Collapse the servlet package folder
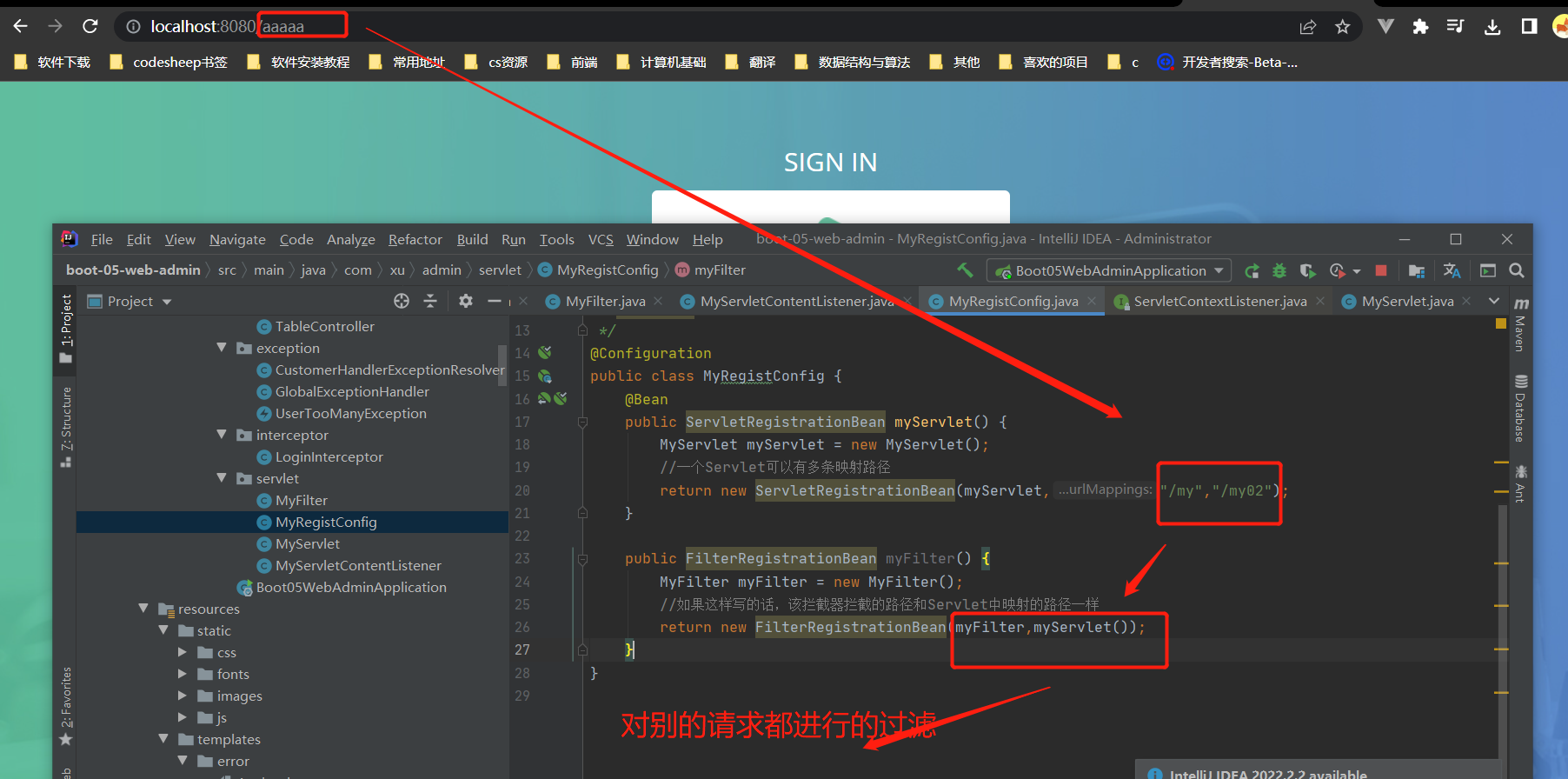This screenshot has width=1568, height=779. [222, 477]
